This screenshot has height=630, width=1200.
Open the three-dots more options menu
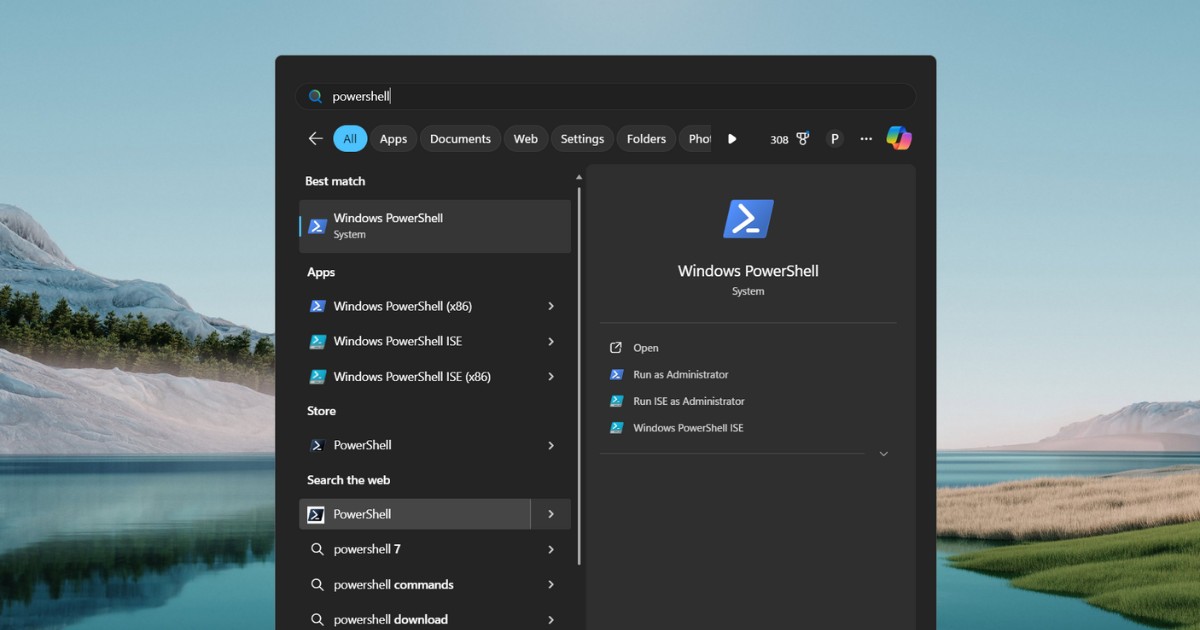tap(866, 139)
